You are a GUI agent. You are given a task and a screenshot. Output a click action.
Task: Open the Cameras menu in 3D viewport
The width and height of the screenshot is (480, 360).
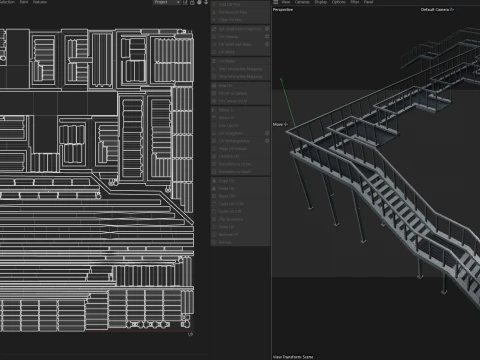click(x=302, y=2)
